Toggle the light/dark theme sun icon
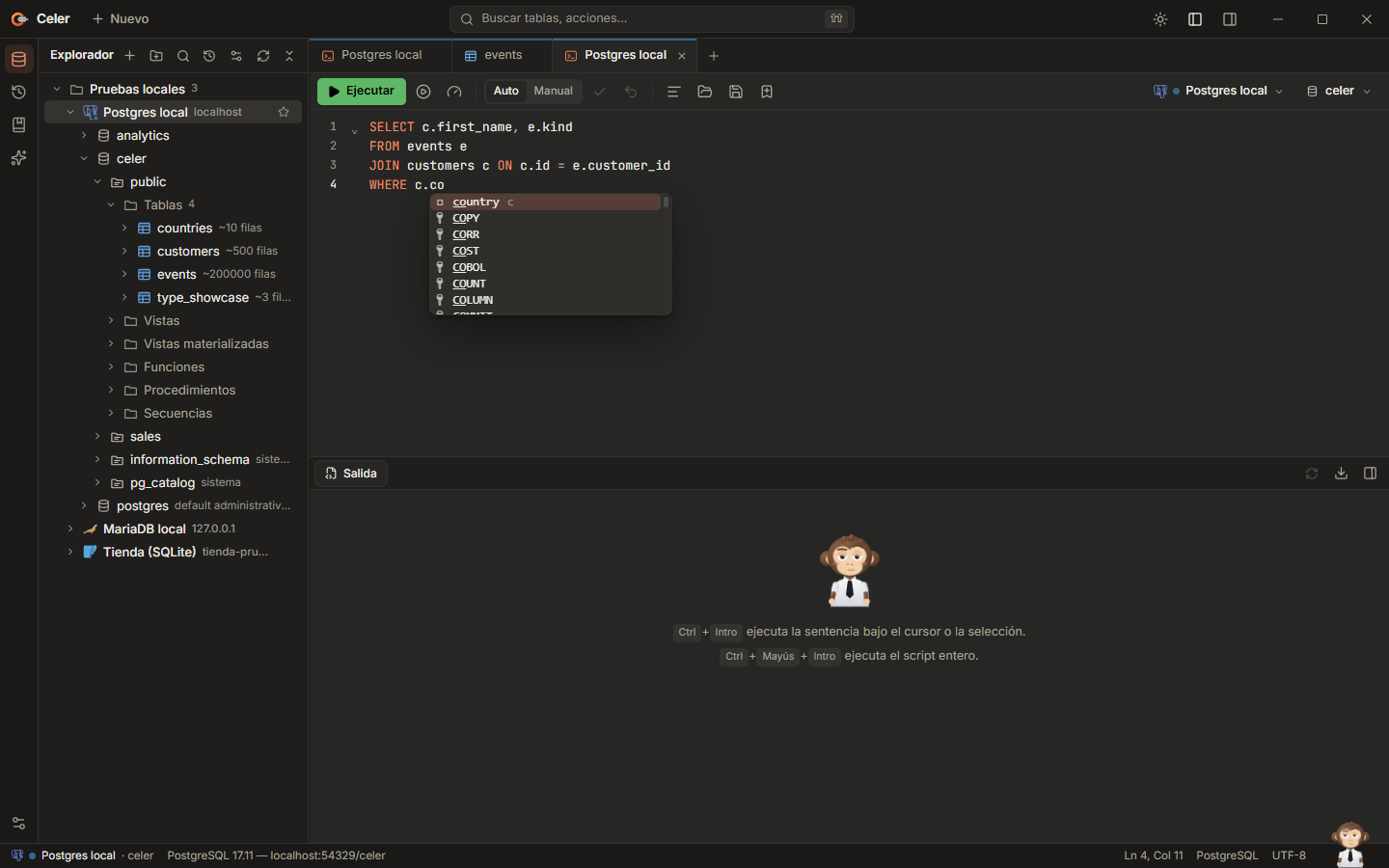Viewport: 1389px width, 868px height. (1160, 19)
